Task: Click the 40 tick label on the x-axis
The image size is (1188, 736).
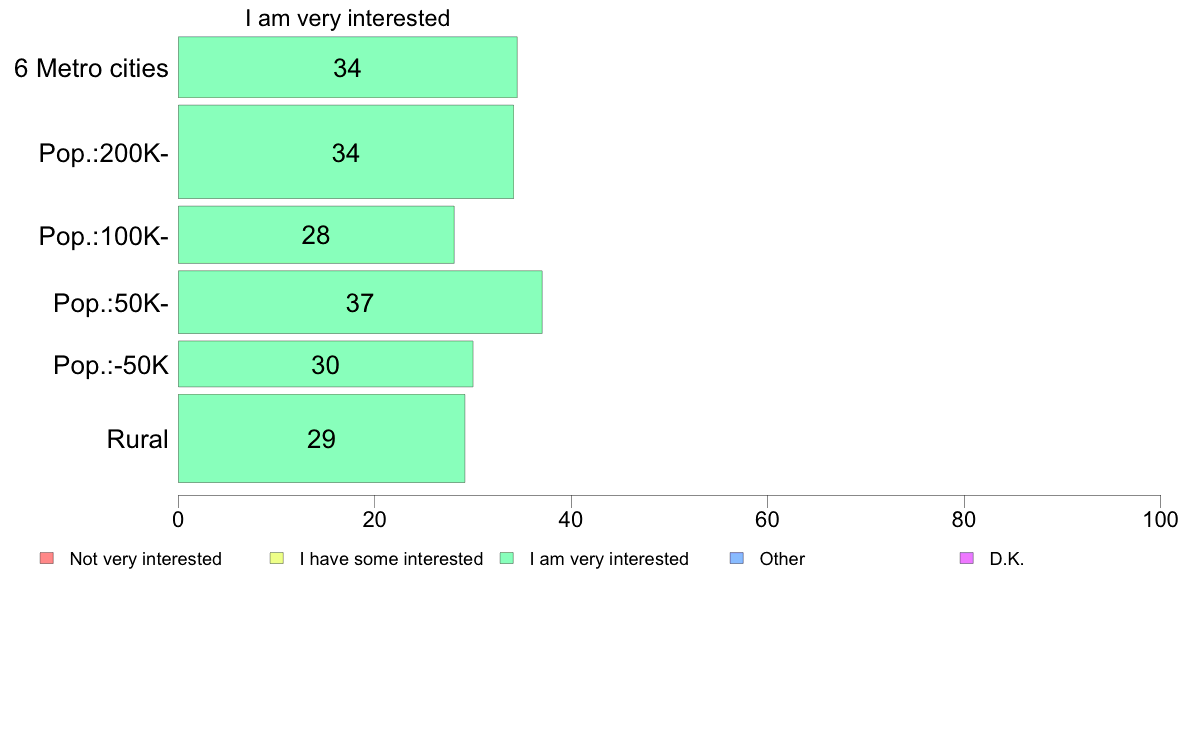Action: [571, 519]
